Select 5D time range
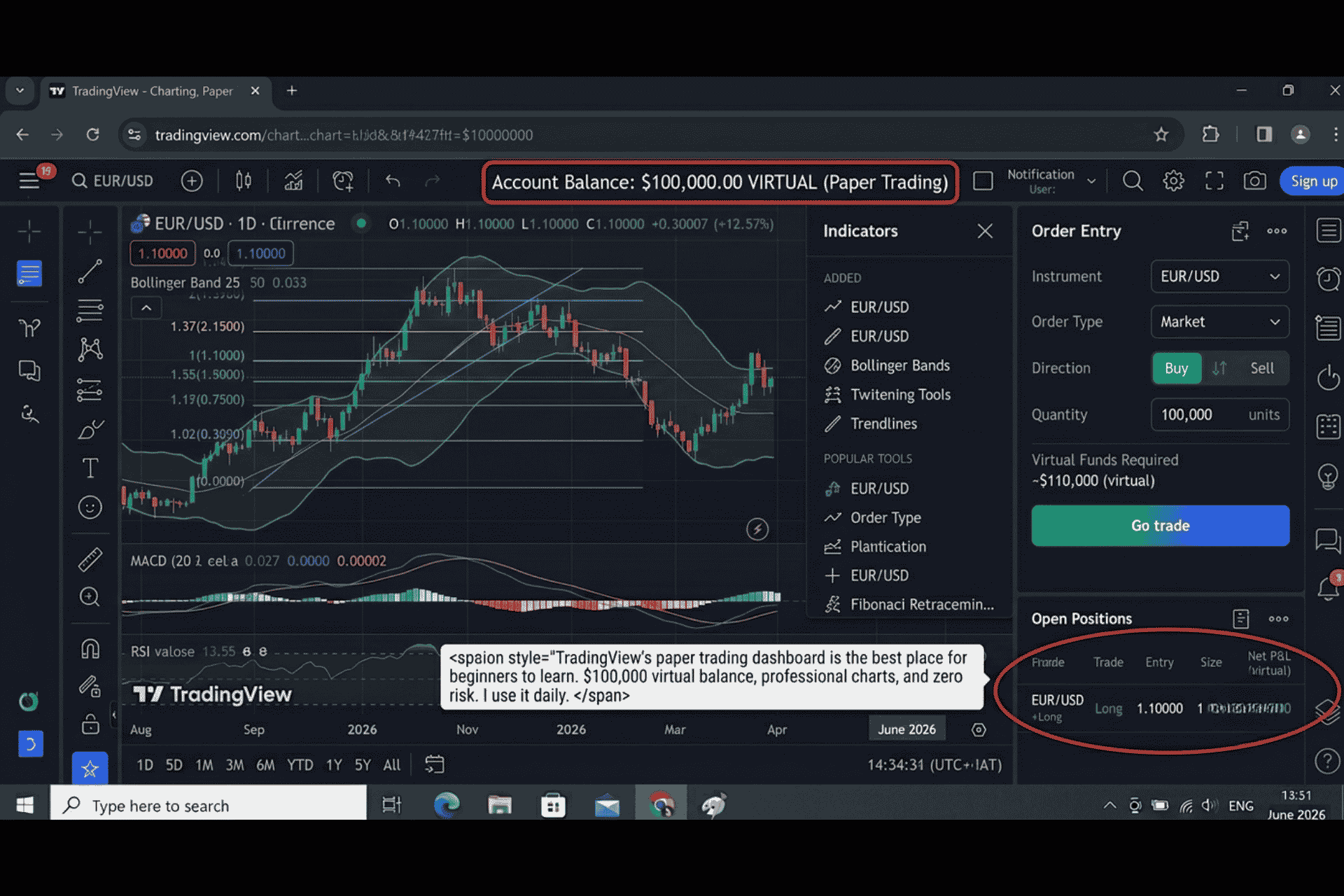 pos(174,765)
